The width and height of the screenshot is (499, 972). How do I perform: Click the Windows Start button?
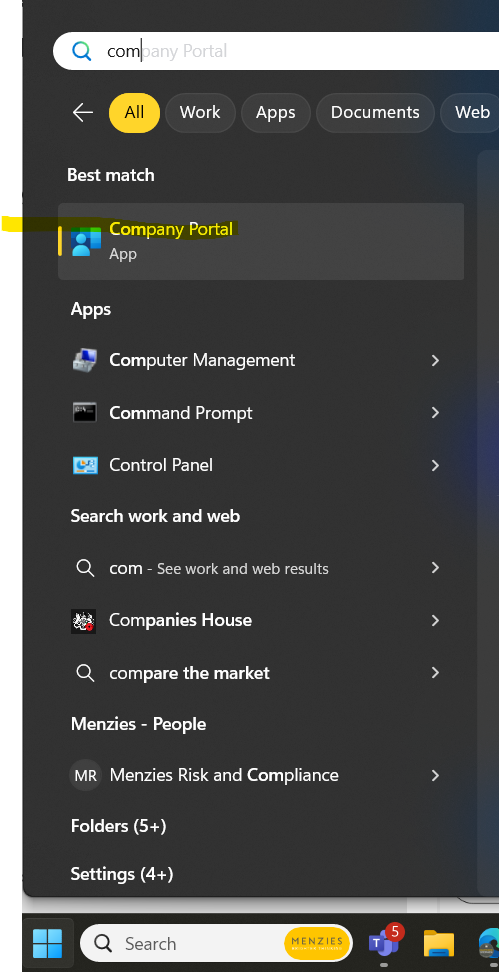click(48, 943)
